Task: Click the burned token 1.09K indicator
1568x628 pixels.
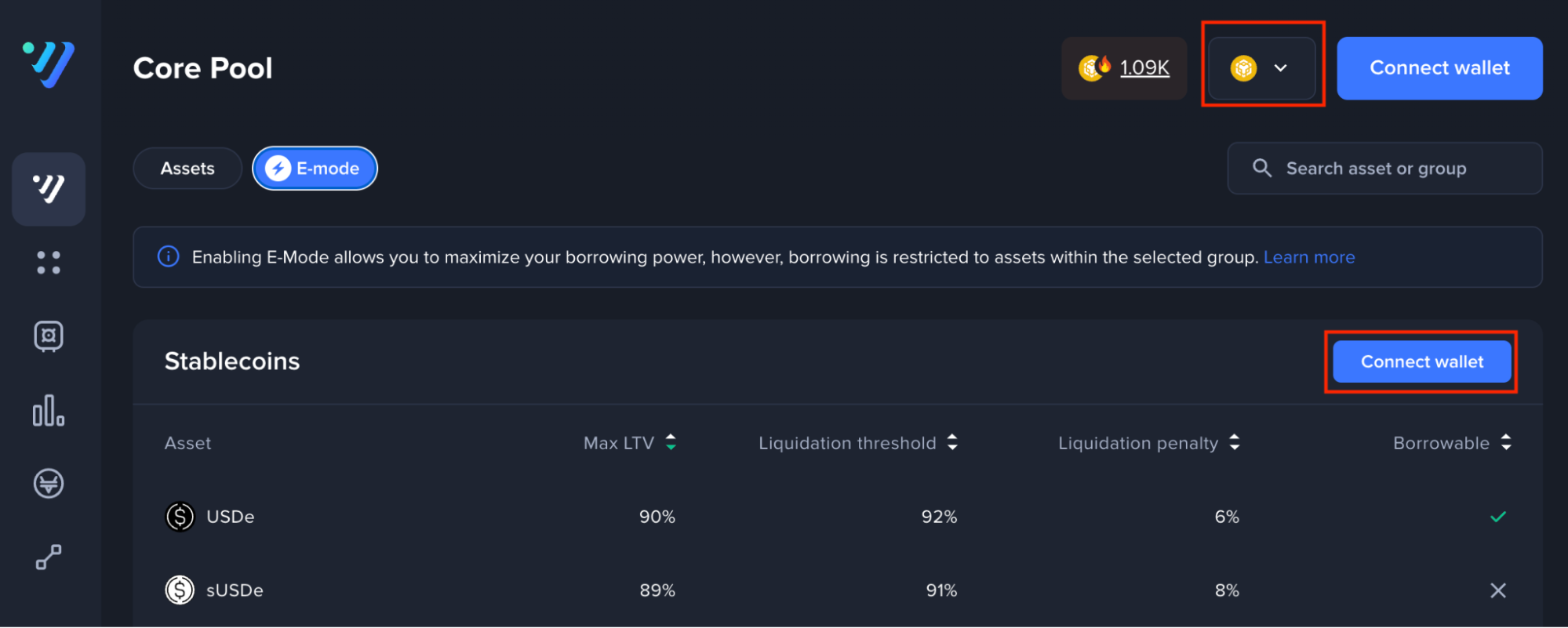Action: tap(1124, 68)
